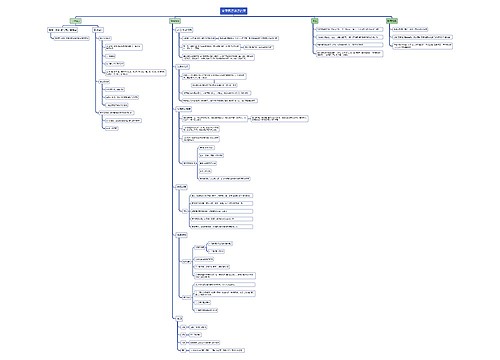
Task: Click the node with five stacked children in the central branch
Action: [184, 211]
